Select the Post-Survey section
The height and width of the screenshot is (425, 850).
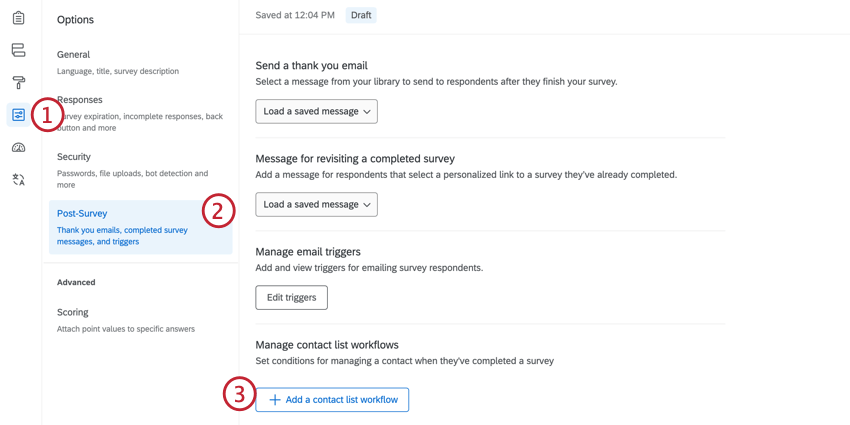pyautogui.click(x=140, y=227)
